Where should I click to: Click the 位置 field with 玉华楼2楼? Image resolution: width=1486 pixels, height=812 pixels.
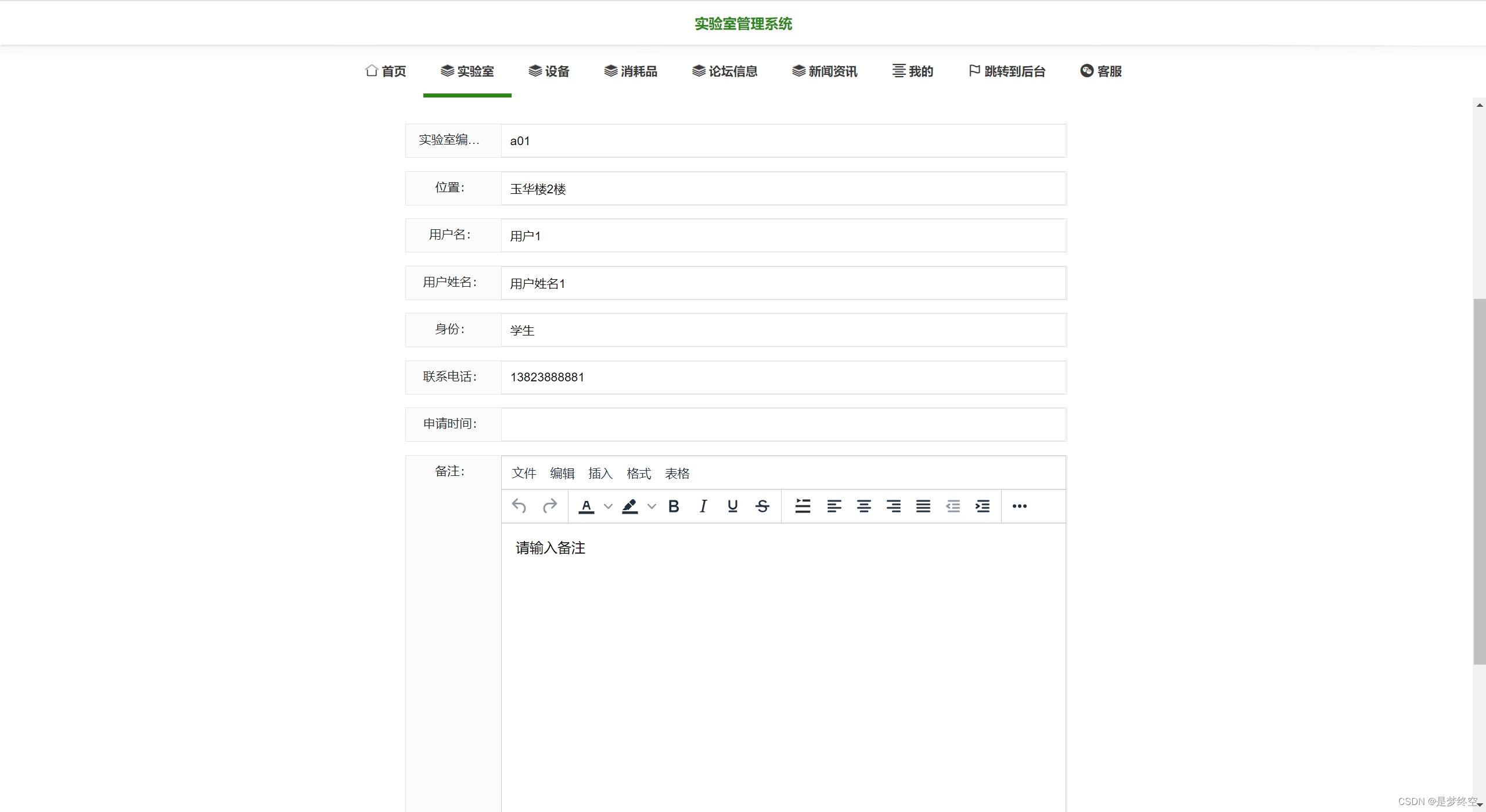[x=783, y=188]
